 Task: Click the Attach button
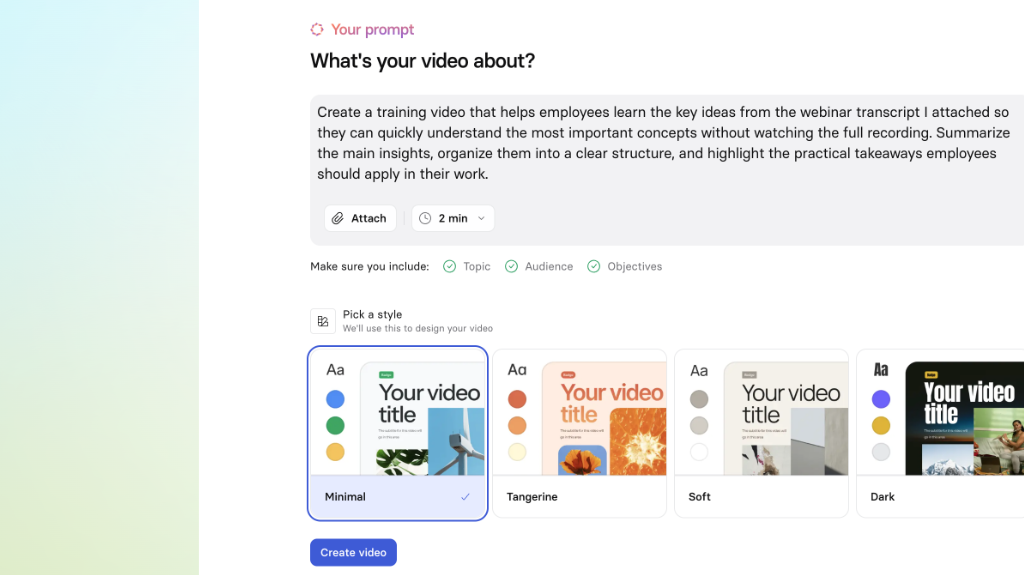[x=360, y=218]
